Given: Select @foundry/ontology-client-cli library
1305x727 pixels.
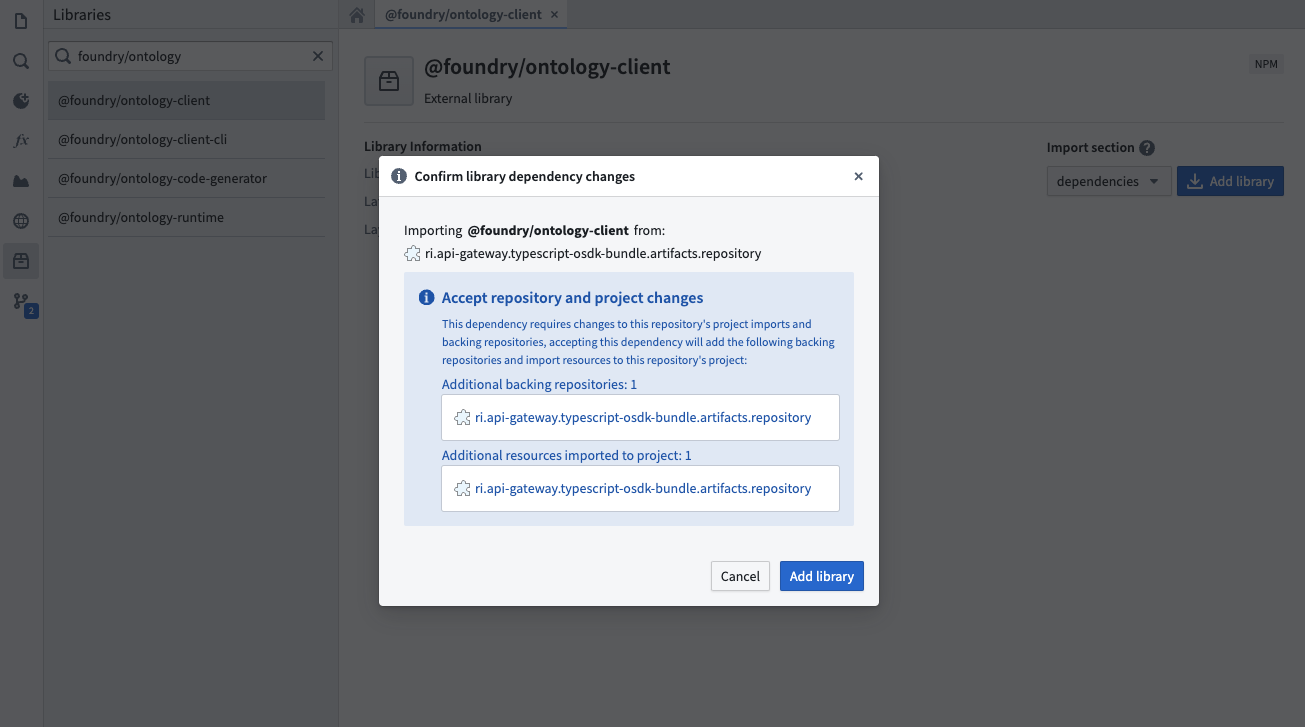Looking at the screenshot, I should pos(187,139).
